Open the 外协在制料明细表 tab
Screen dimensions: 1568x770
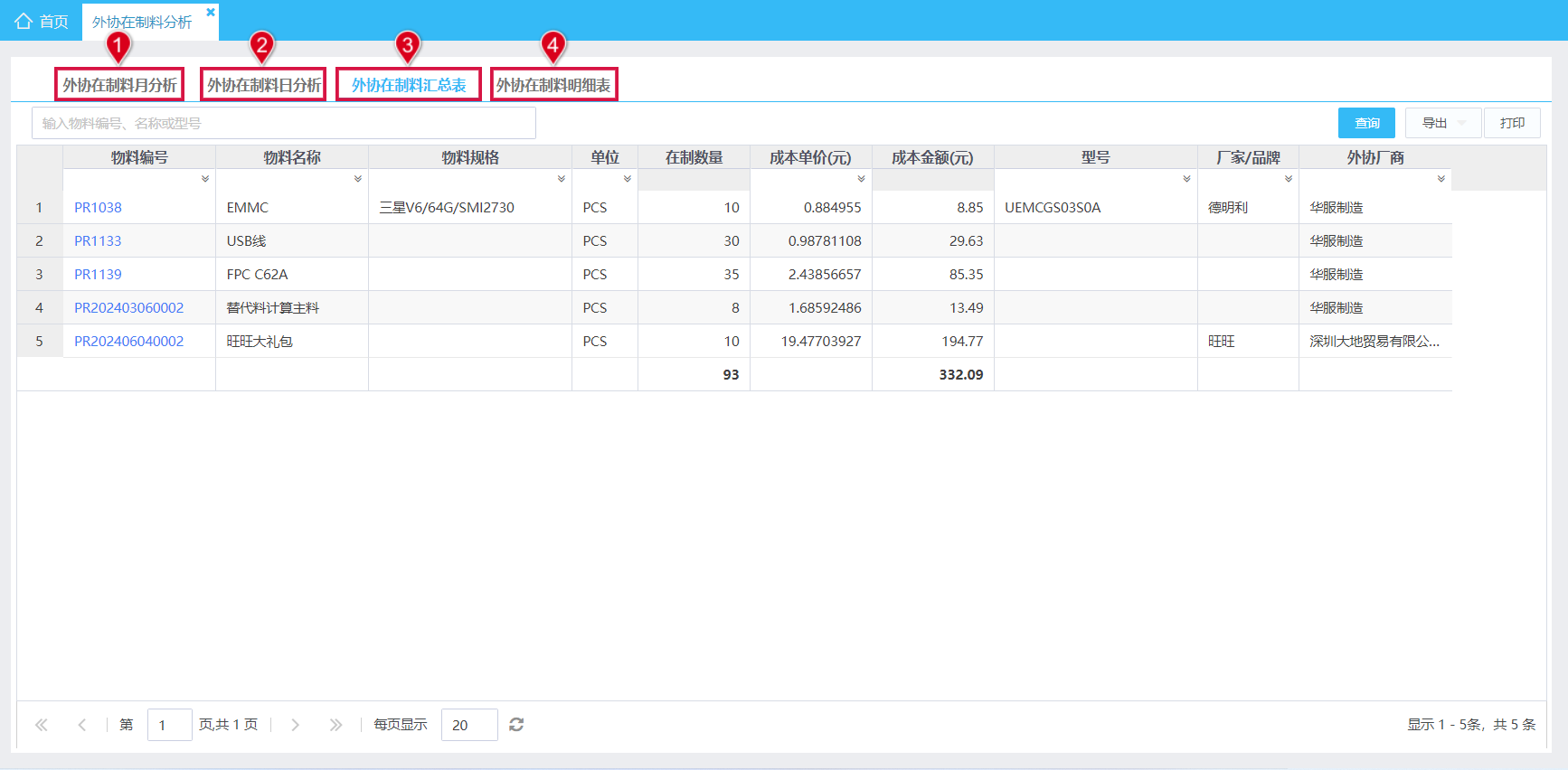[x=553, y=85]
